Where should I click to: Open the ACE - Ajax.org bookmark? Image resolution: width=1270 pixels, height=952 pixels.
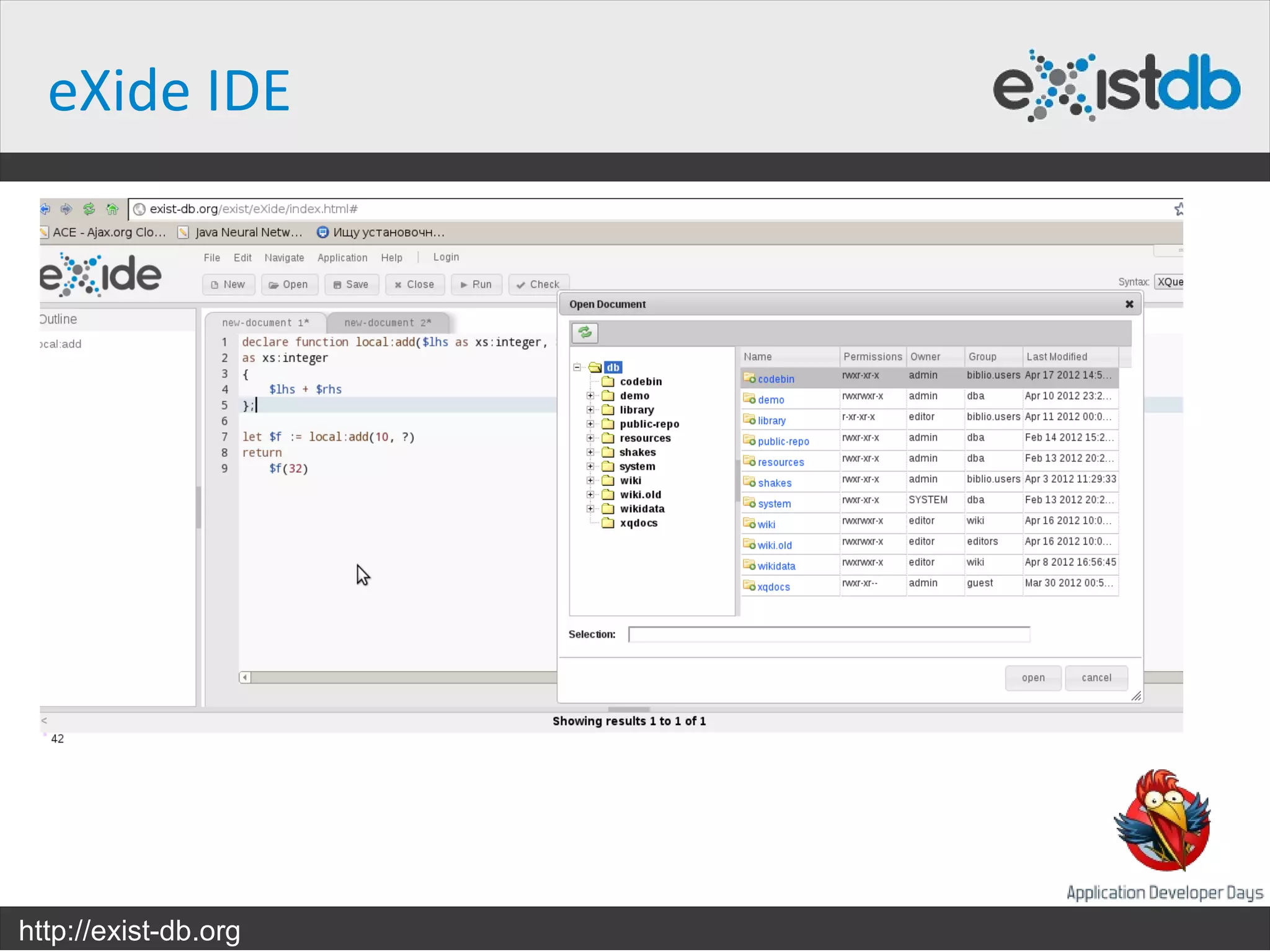[103, 232]
